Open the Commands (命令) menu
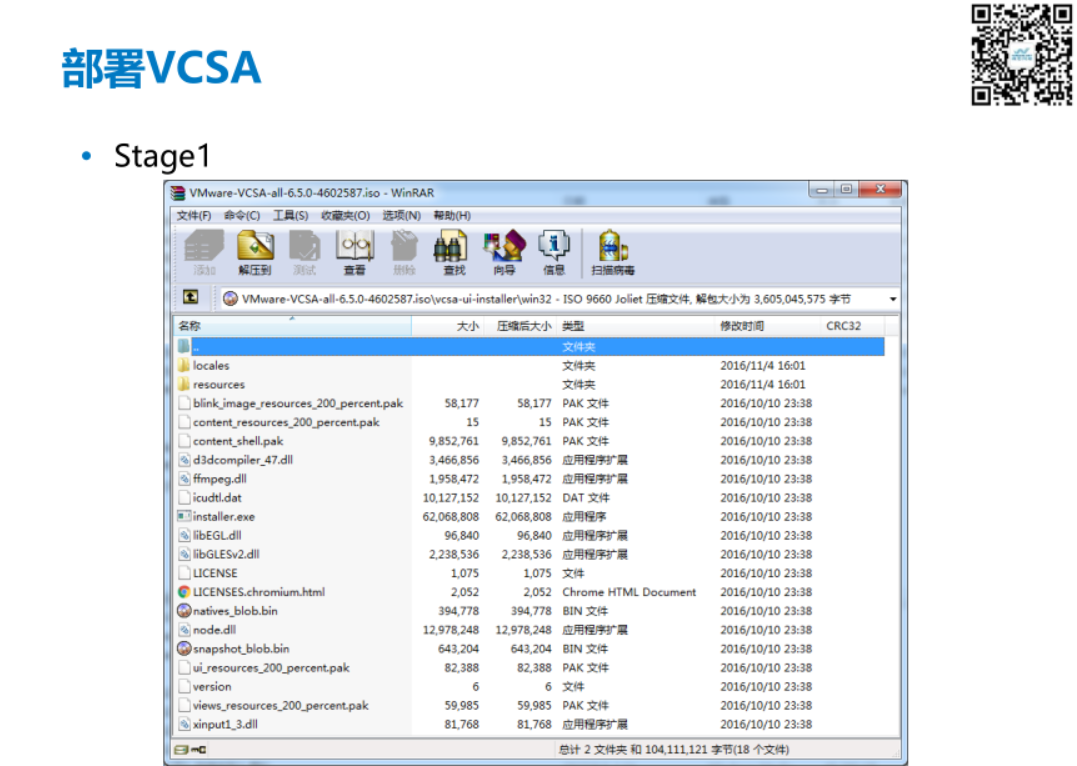This screenshot has height=766, width=1077. (x=242, y=216)
